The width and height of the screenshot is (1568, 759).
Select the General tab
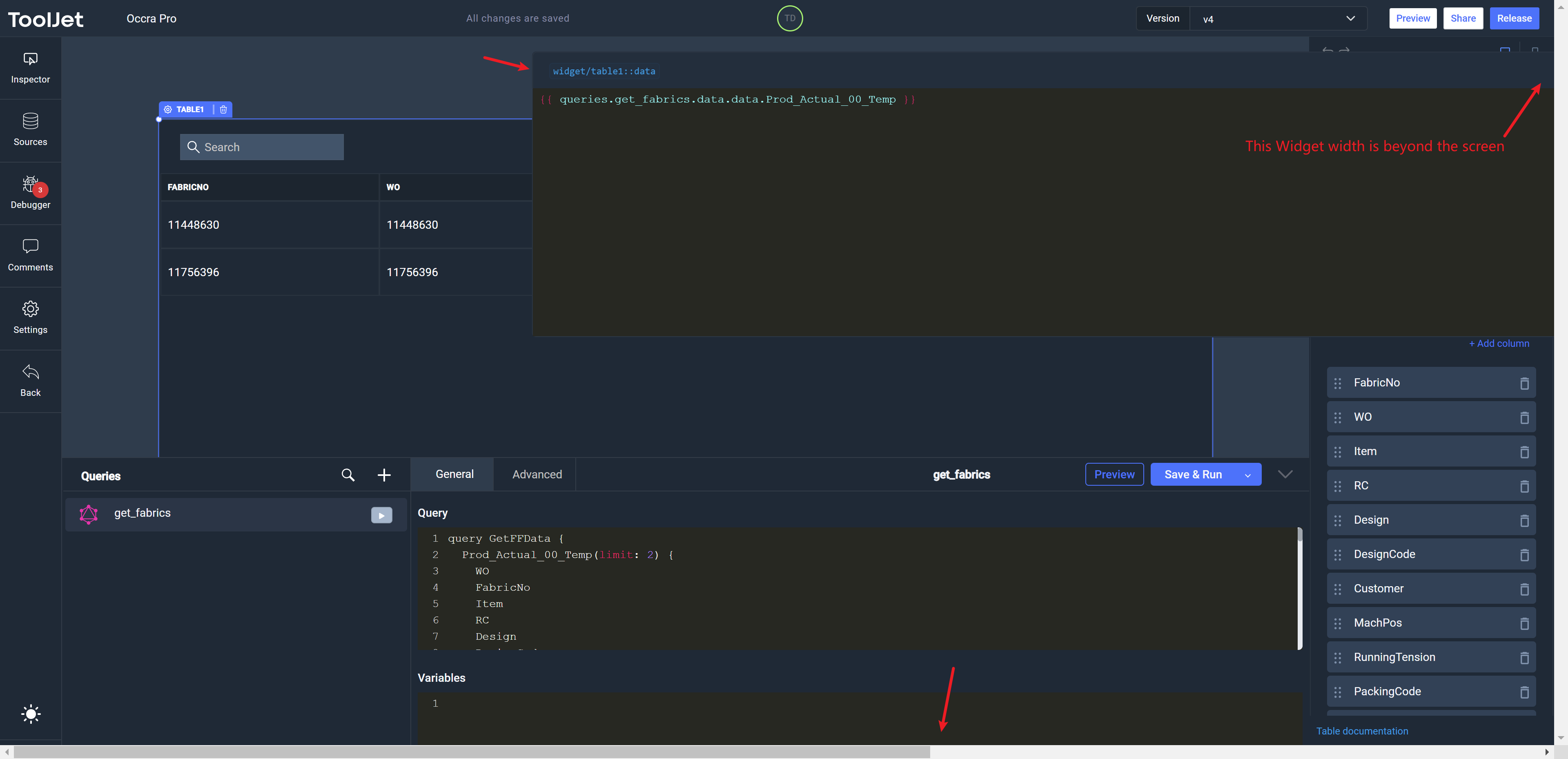[454, 475]
